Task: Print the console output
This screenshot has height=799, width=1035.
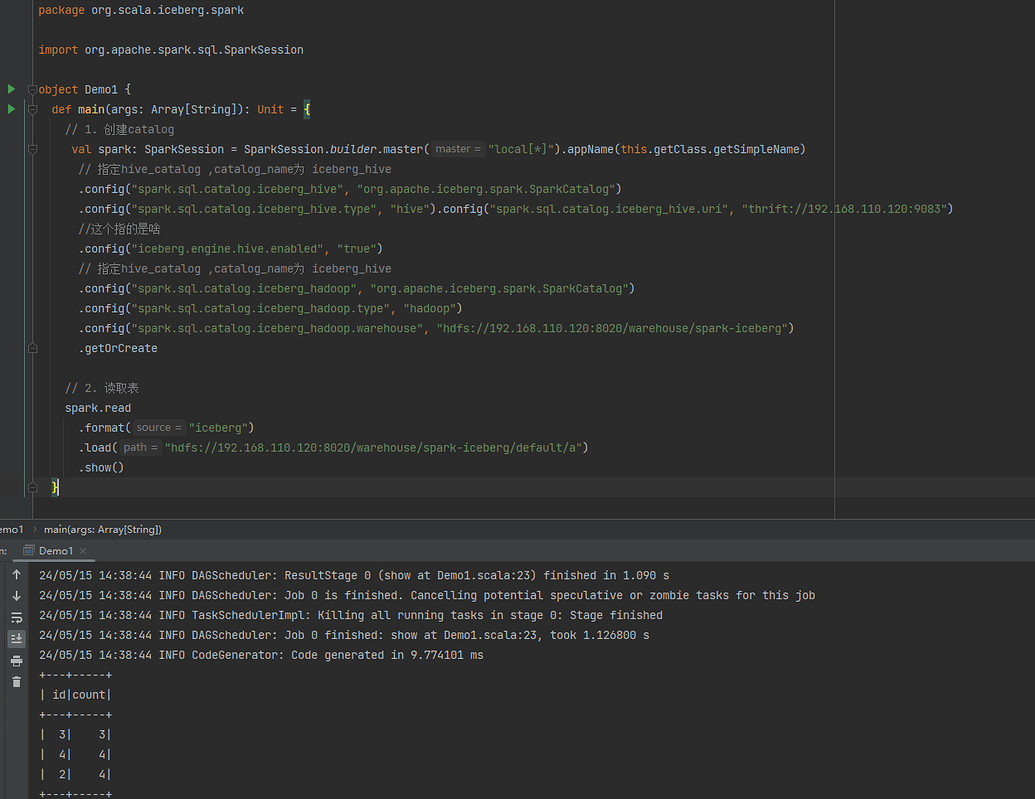Action: pos(16,661)
